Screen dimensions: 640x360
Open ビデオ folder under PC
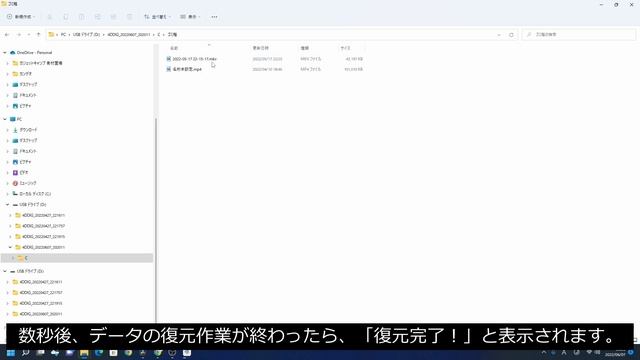[24, 173]
